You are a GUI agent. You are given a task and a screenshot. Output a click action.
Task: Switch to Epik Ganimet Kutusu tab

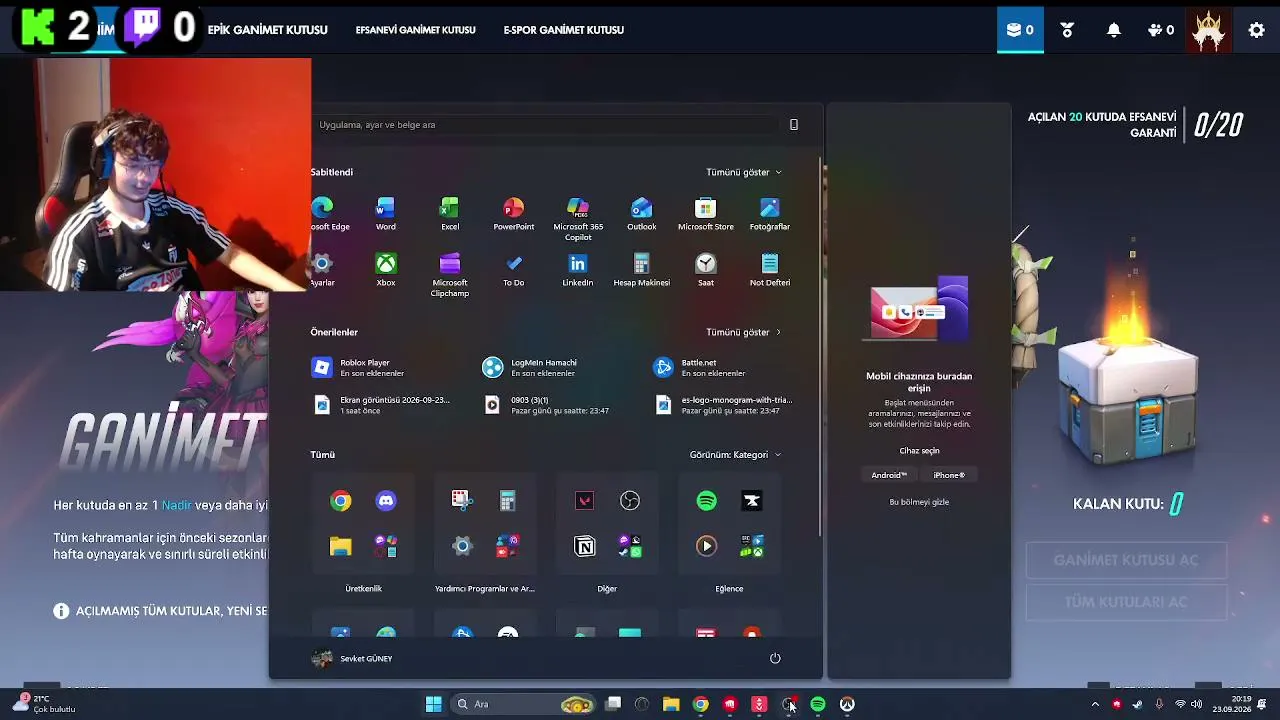pos(267,30)
